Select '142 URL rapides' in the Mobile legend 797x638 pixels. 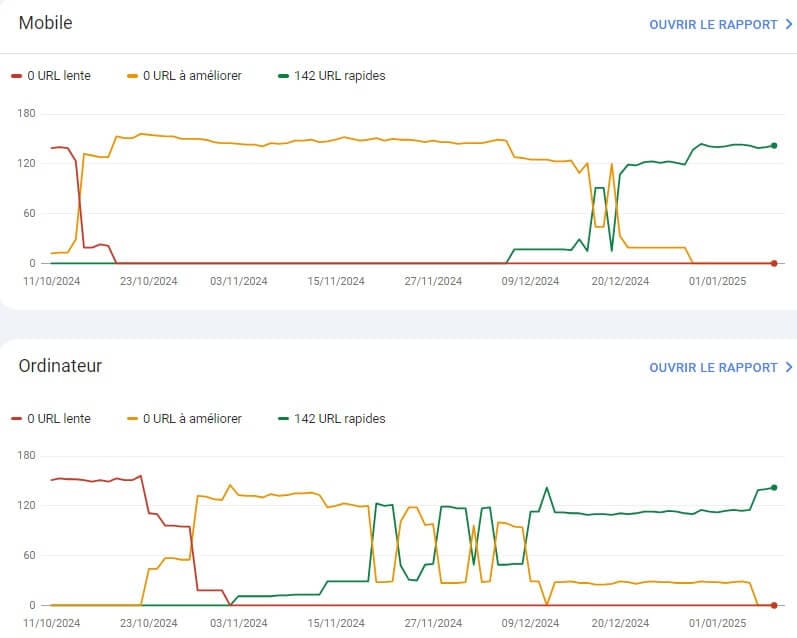pos(340,76)
